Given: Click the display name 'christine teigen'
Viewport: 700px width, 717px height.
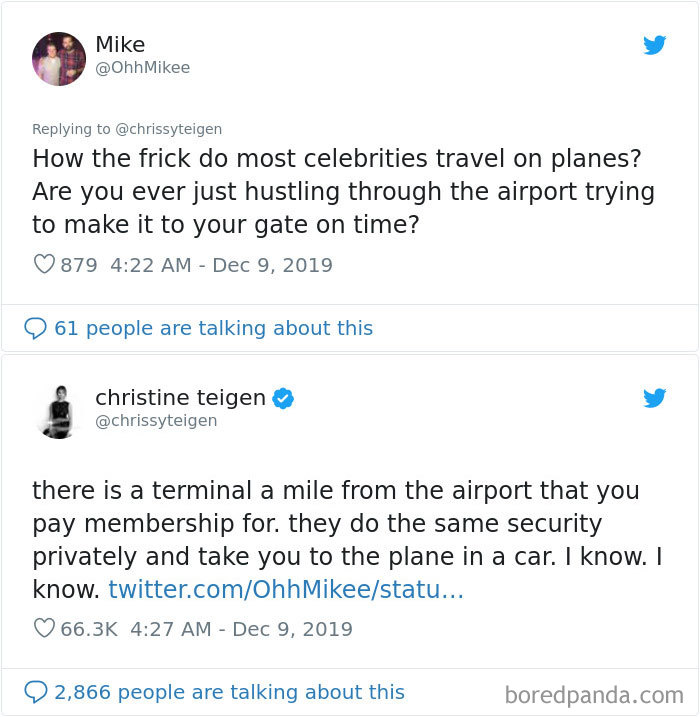Looking at the screenshot, I should [x=180, y=398].
